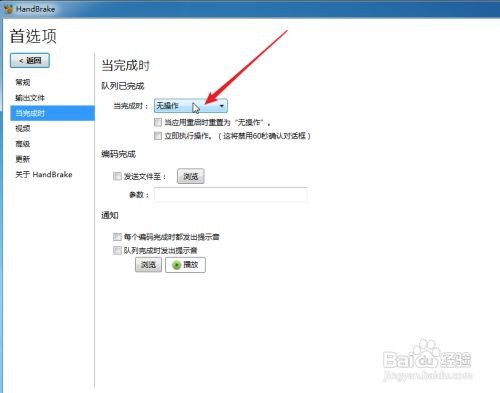Screen dimensions: 500x393
Task: Open the 更新 preferences section
Action: coord(23,159)
